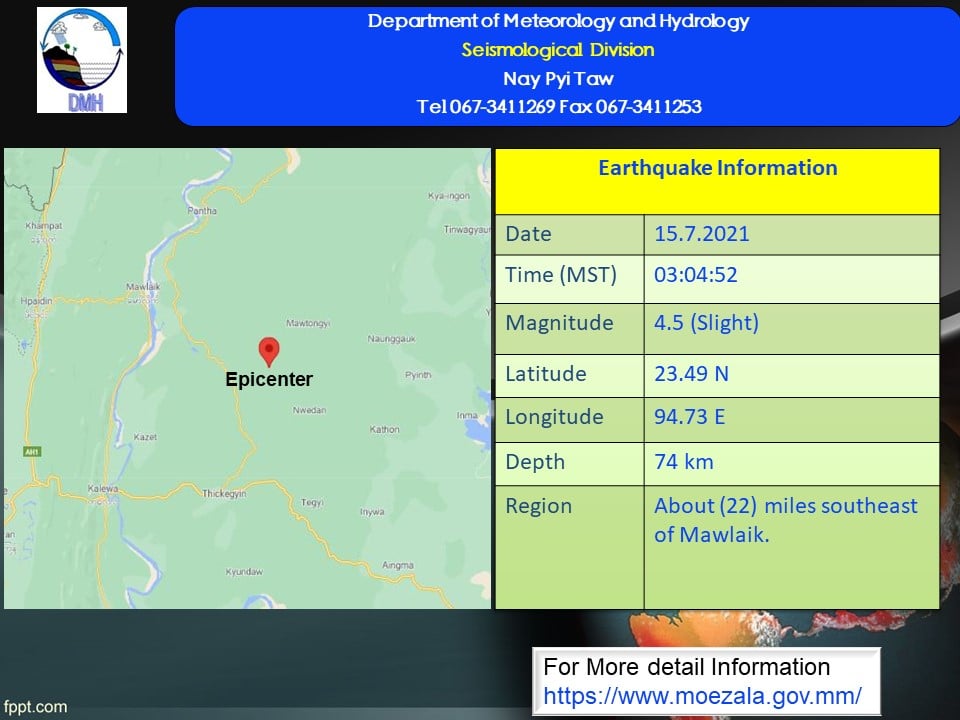The width and height of the screenshot is (960, 720).
Task: Click 'Department of Meteorology and Hydrology' title
Action: [x=558, y=21]
